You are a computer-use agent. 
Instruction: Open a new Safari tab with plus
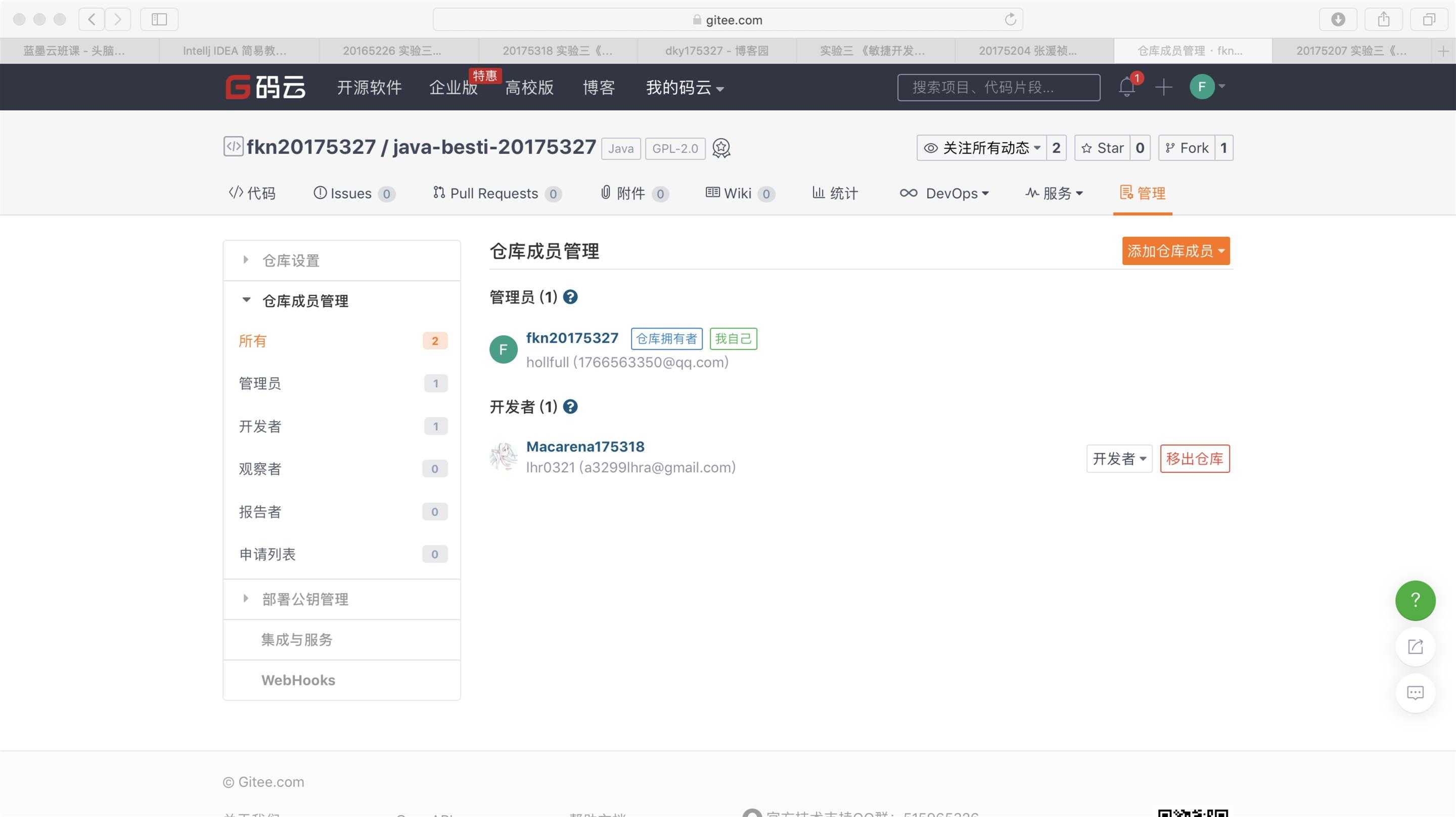pos(1443,51)
